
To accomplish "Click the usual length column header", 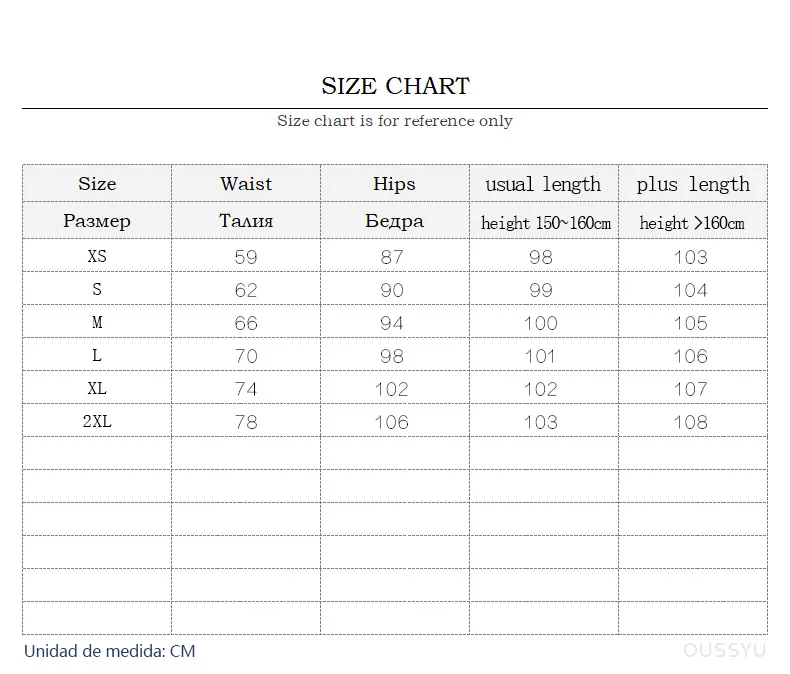I will click(543, 184).
